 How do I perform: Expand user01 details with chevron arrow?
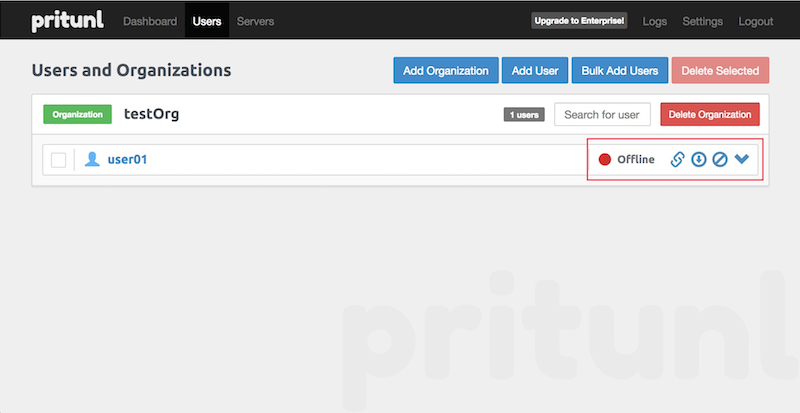click(742, 159)
